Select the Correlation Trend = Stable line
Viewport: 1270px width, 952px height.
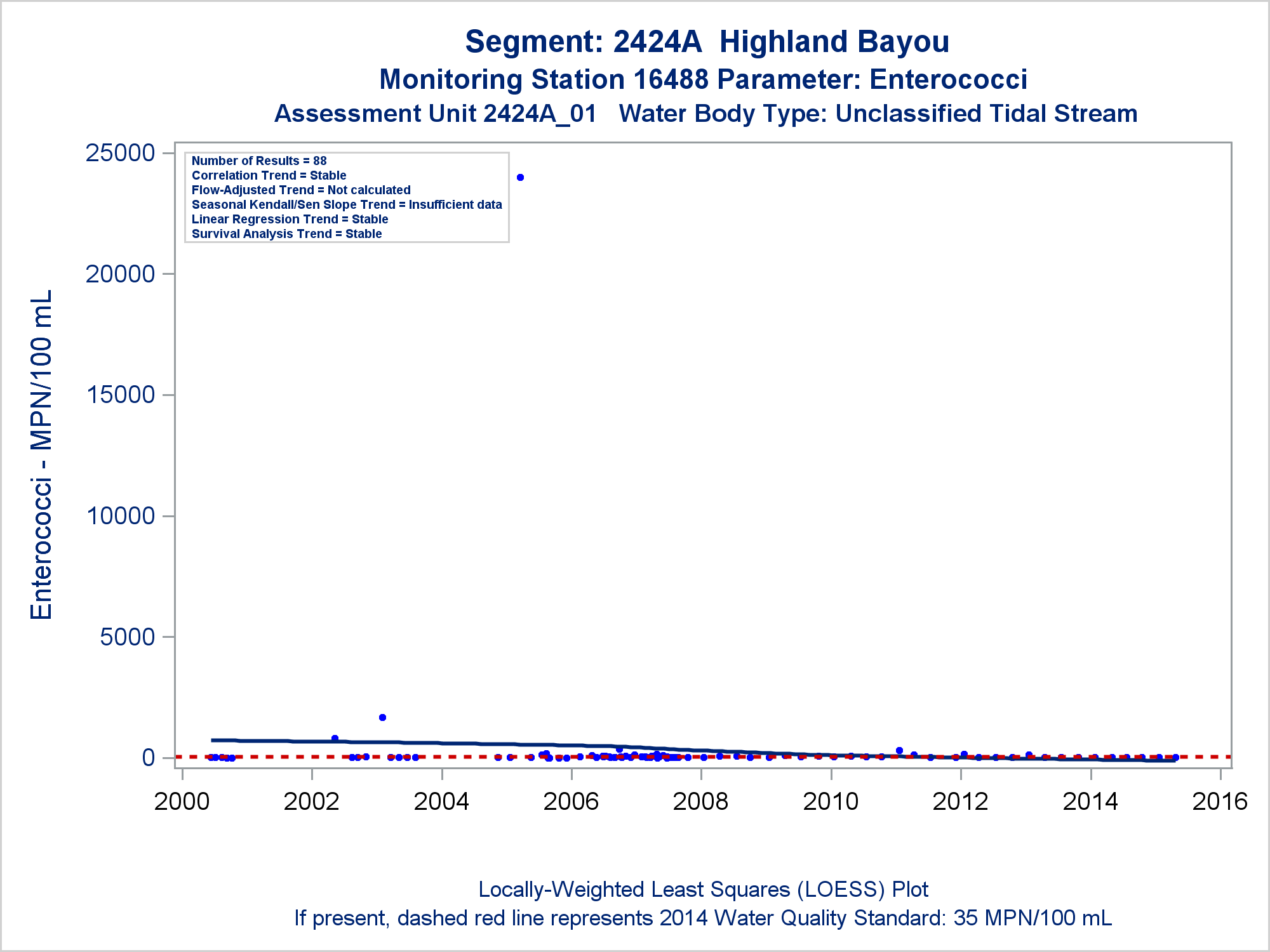coord(269,175)
